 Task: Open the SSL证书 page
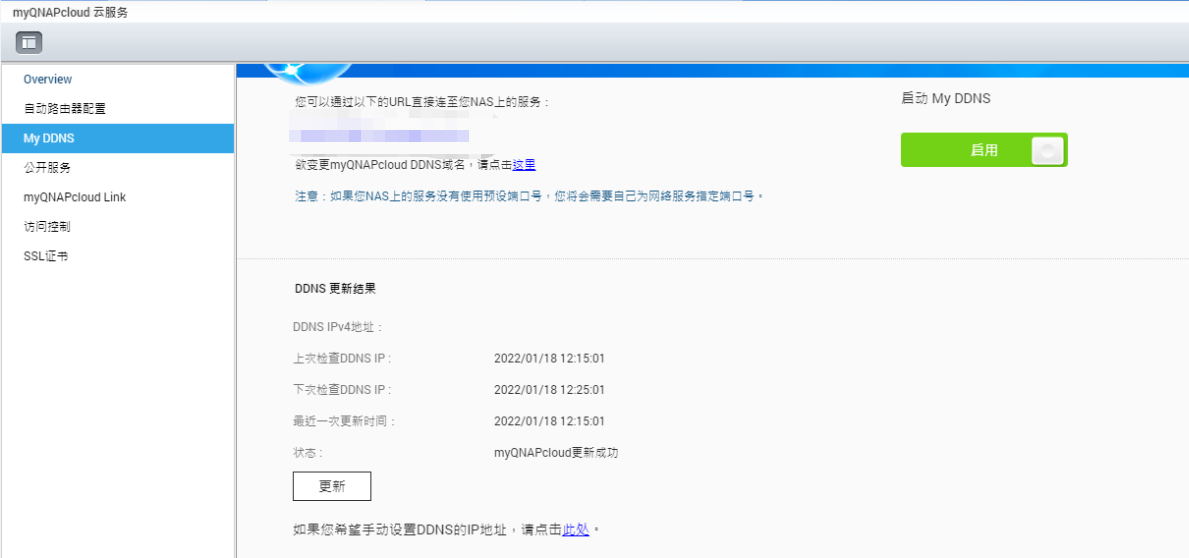pyautogui.click(x=45, y=256)
